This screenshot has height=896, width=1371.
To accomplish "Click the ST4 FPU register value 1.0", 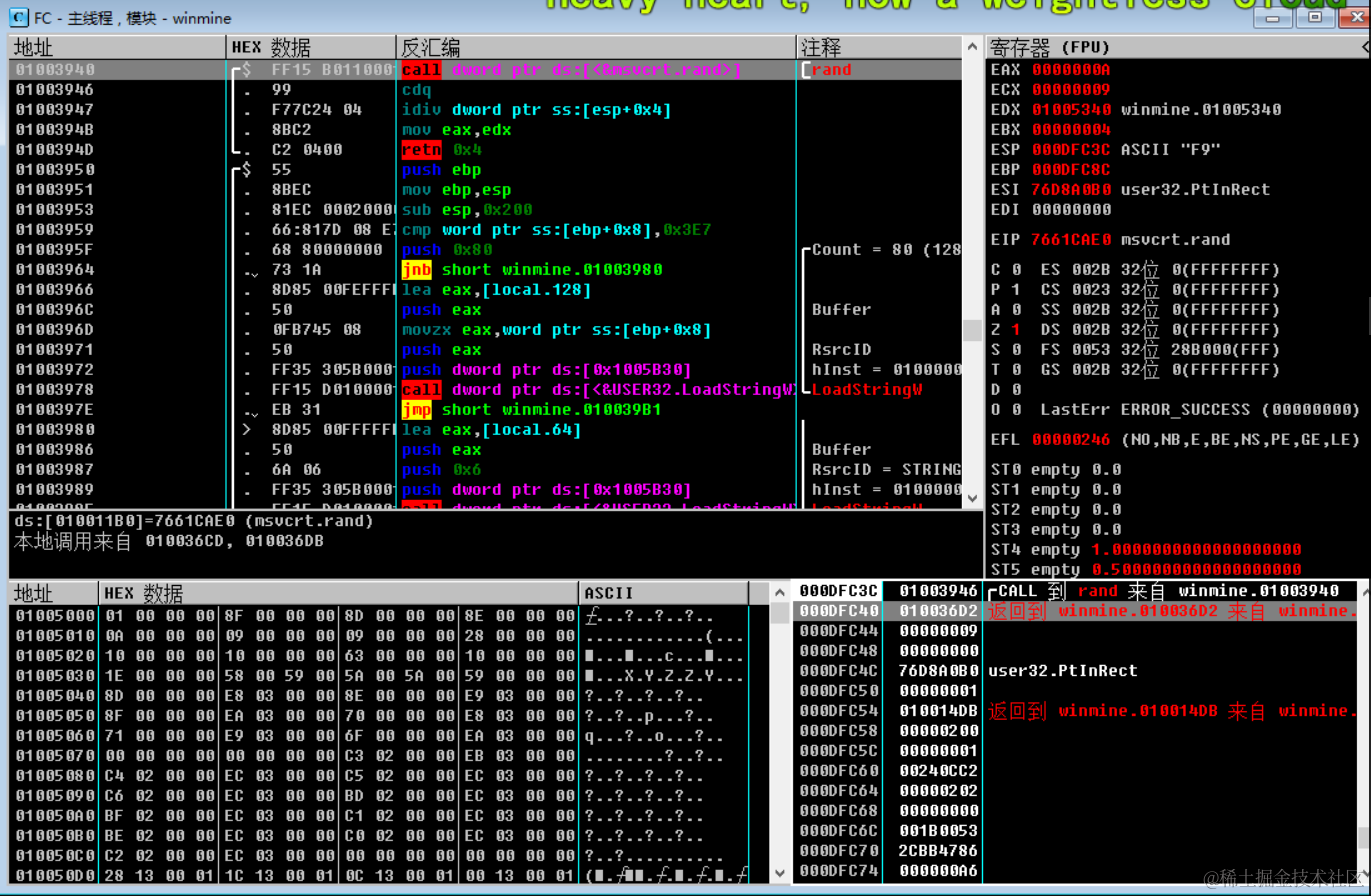I will pos(1196,550).
